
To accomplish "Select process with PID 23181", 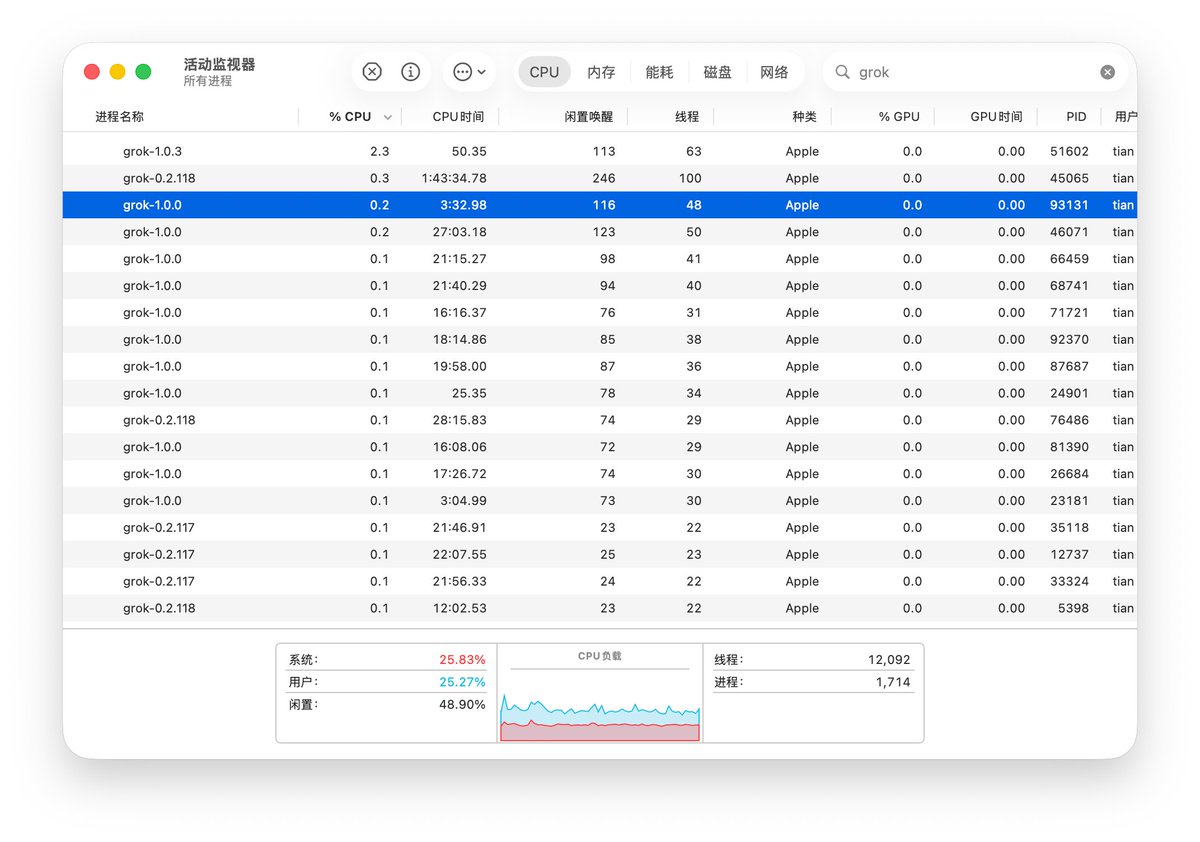I will (x=600, y=502).
